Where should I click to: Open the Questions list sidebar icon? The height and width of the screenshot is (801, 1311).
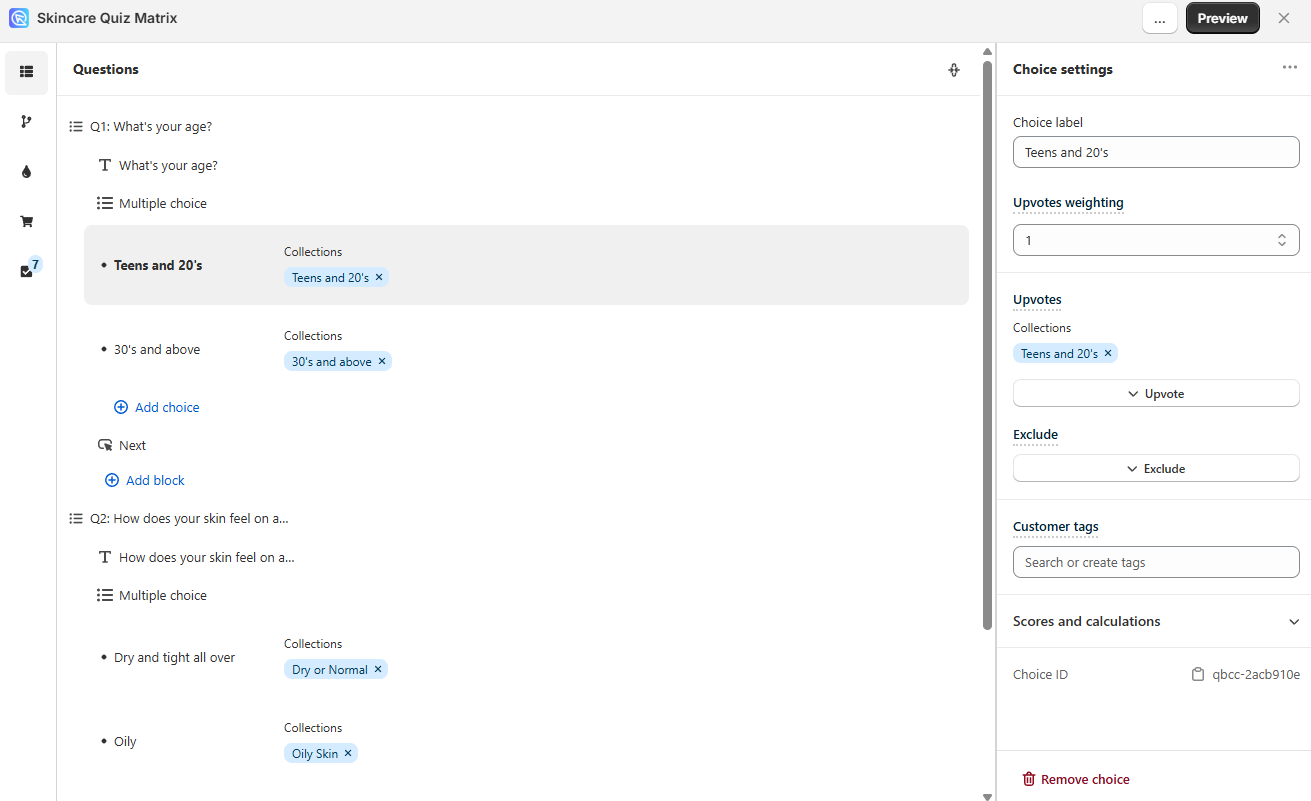point(26,72)
